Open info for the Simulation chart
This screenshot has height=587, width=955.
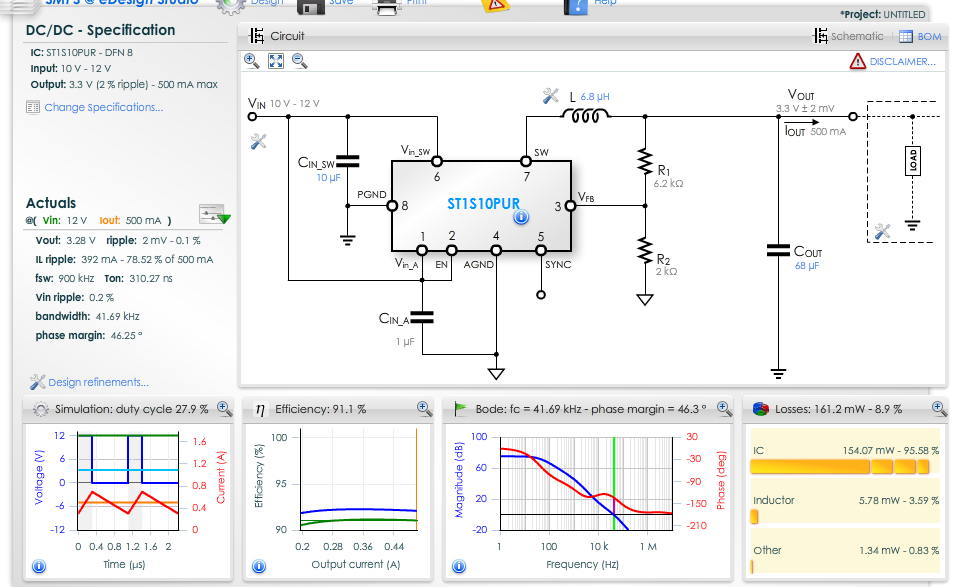tap(39, 567)
